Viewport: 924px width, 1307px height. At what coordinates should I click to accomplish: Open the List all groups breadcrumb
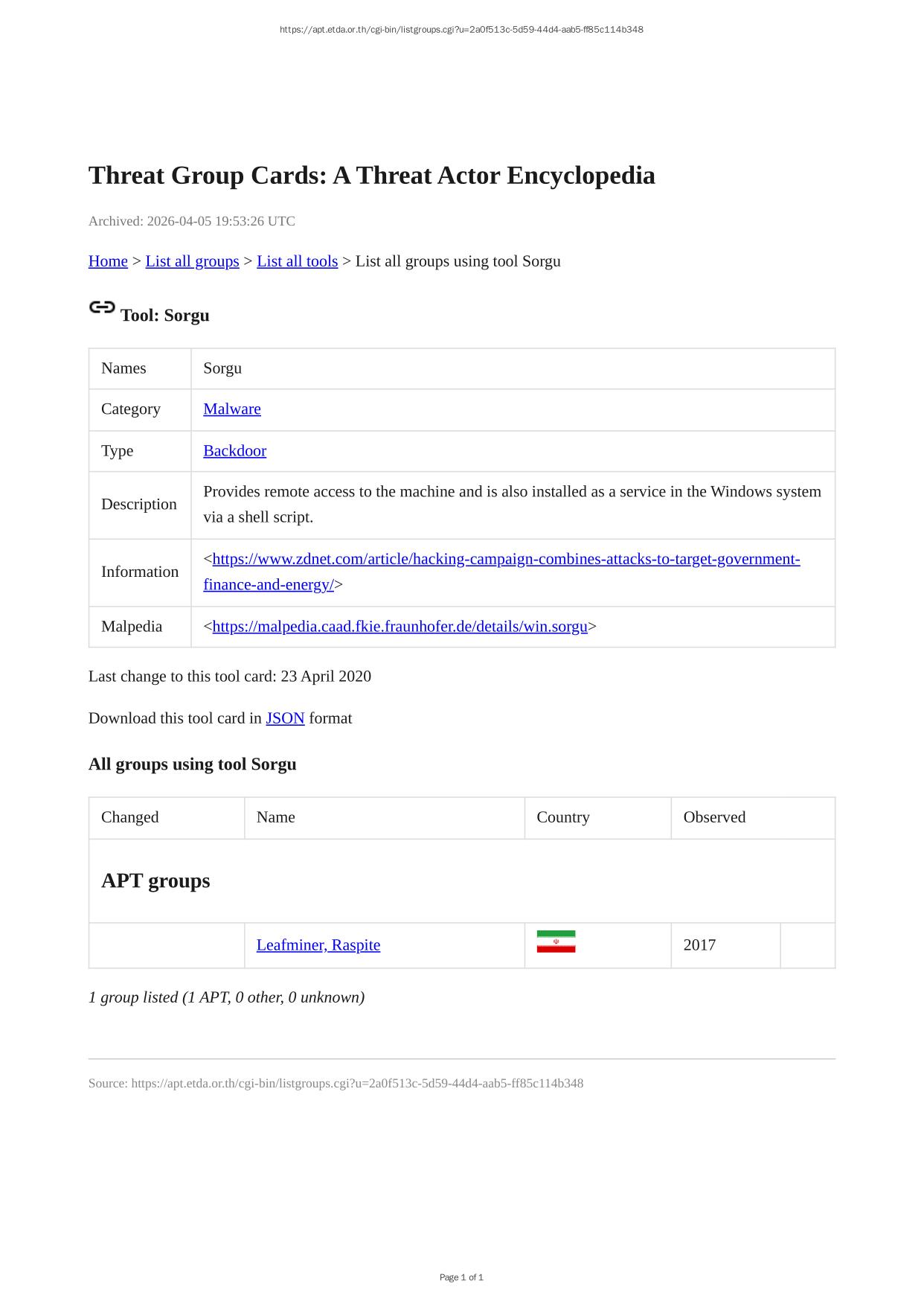192,261
